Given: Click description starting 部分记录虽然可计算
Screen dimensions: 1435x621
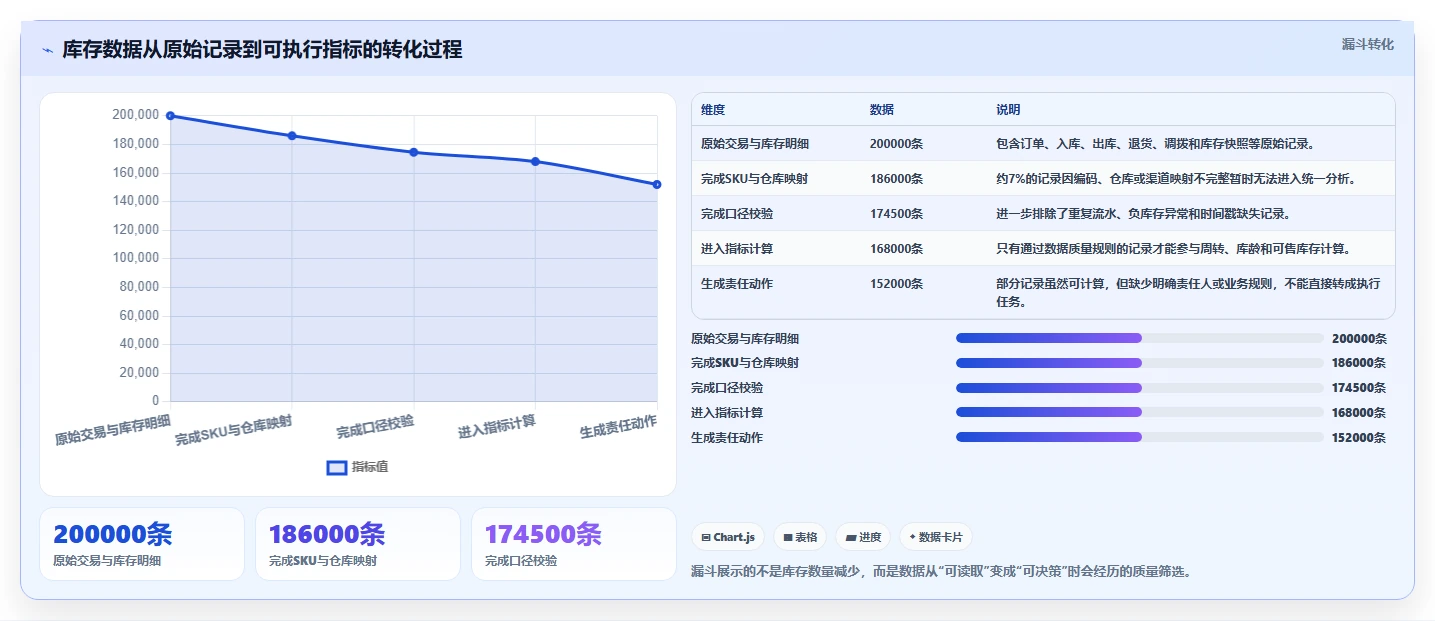Looking at the screenshot, I should click(1186, 292).
